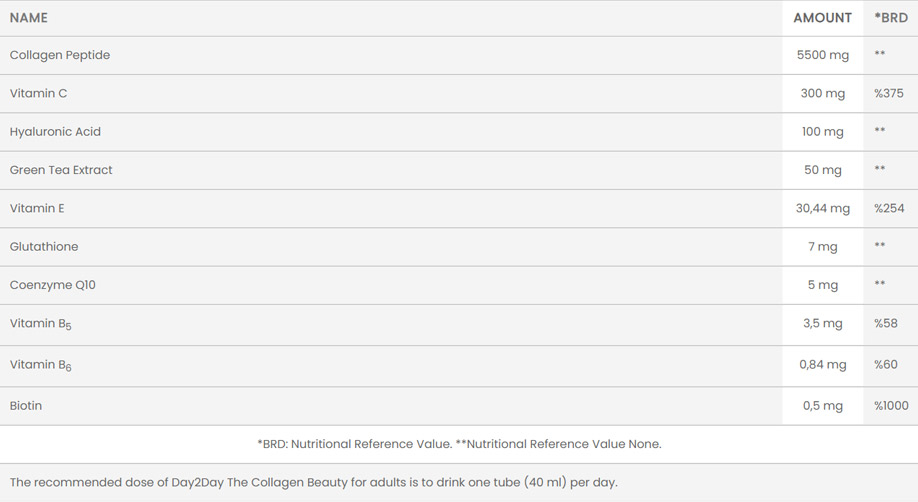Select the Collagen Peptide row label
Viewport: 918px width, 502px height.
coord(60,55)
